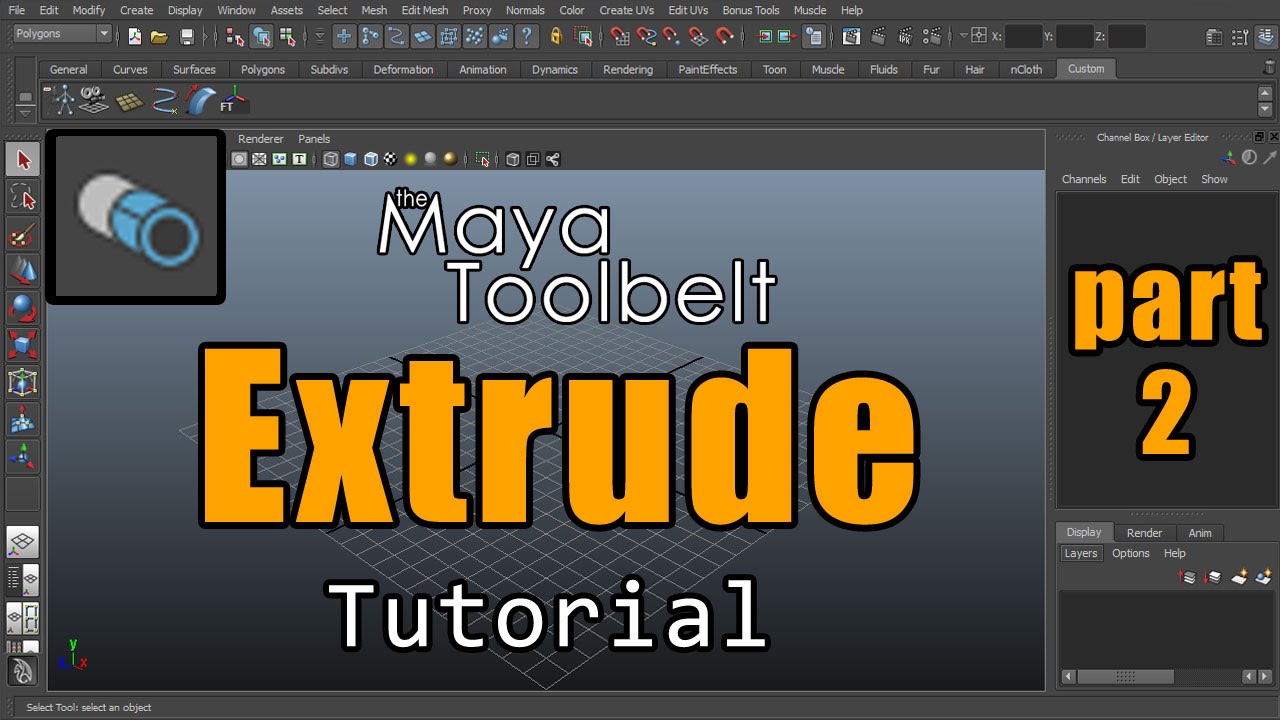This screenshot has width=1280, height=720.
Task: Delete shelf item with trash icon
Action: [x=1270, y=68]
